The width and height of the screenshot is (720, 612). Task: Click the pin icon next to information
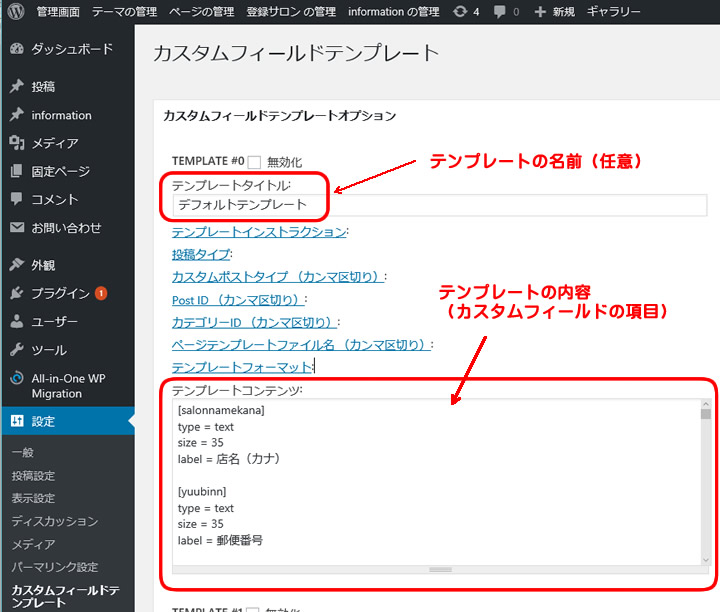click(x=17, y=114)
